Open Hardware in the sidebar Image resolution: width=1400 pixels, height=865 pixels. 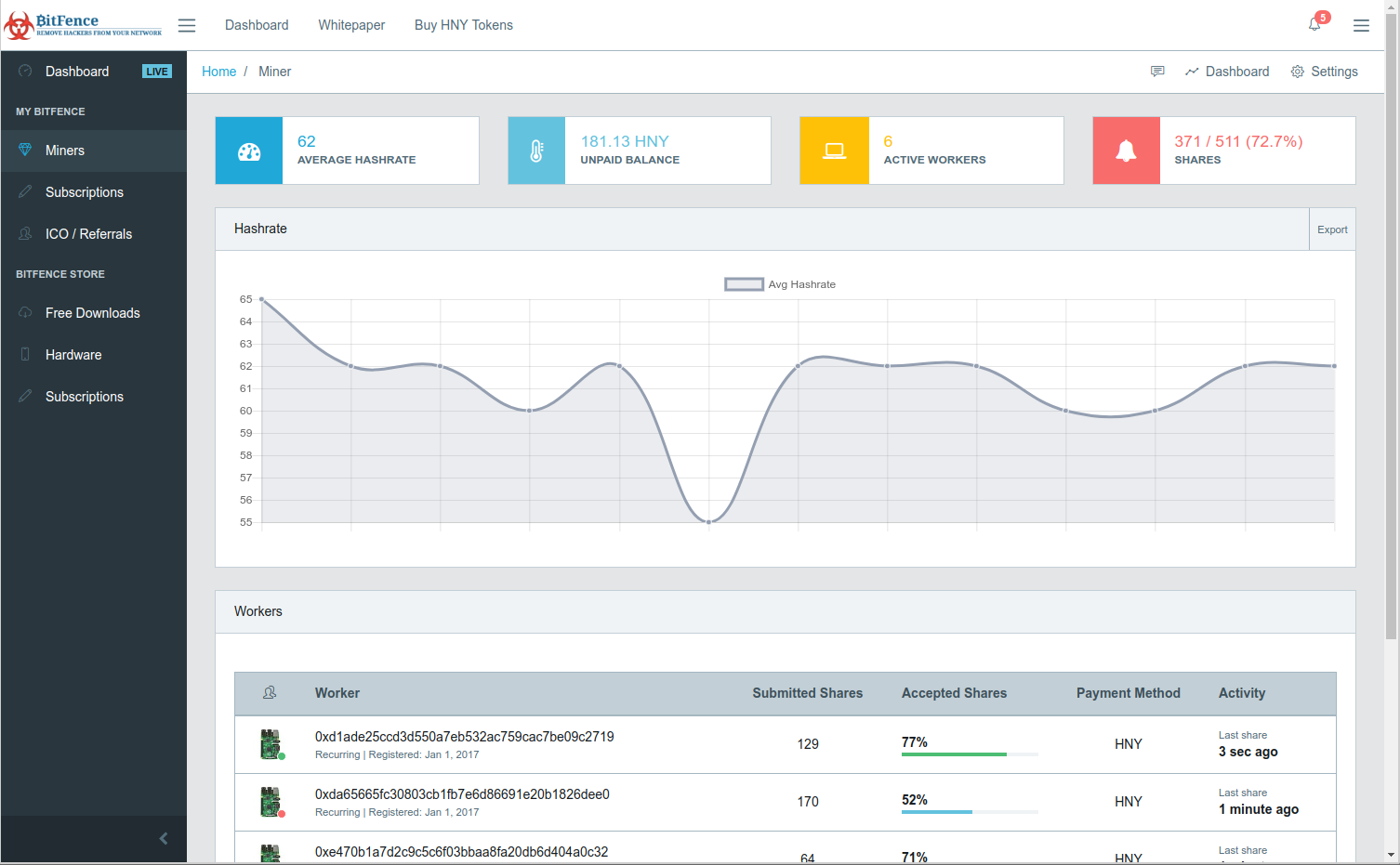94,355
